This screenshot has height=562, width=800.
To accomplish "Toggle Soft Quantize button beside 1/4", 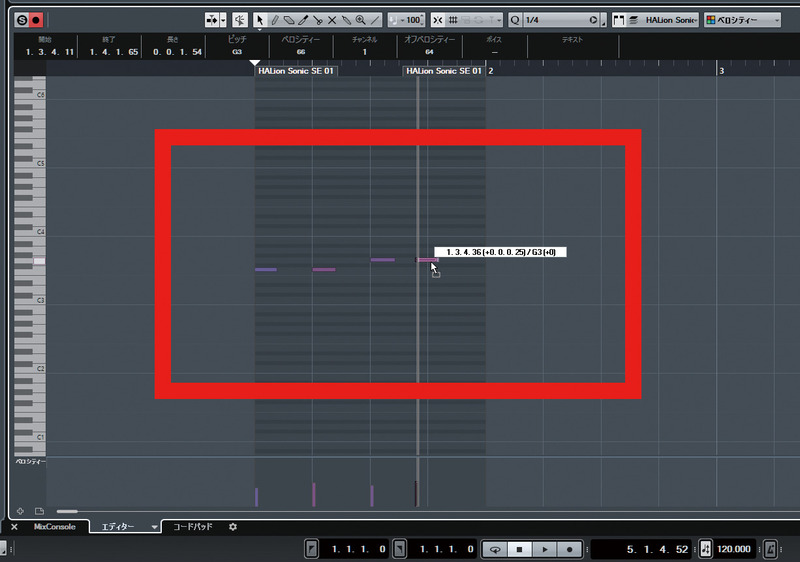I will (x=593, y=20).
